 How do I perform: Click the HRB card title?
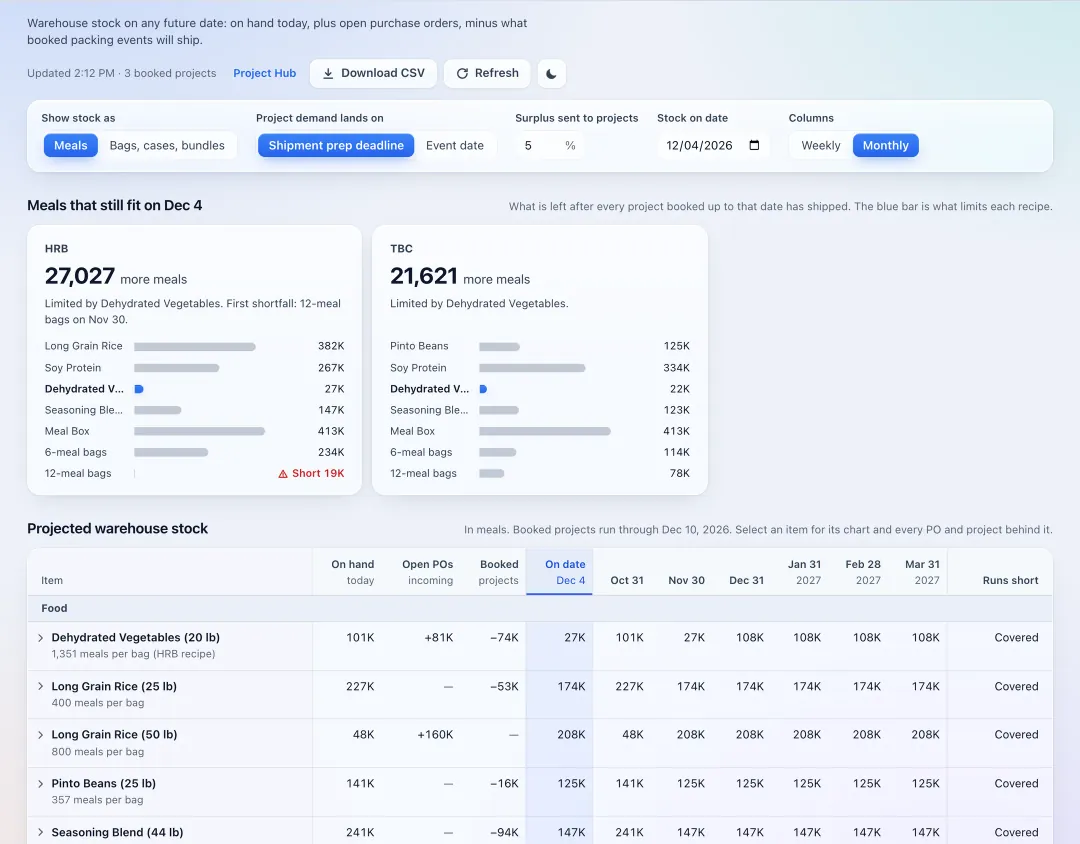(56, 249)
